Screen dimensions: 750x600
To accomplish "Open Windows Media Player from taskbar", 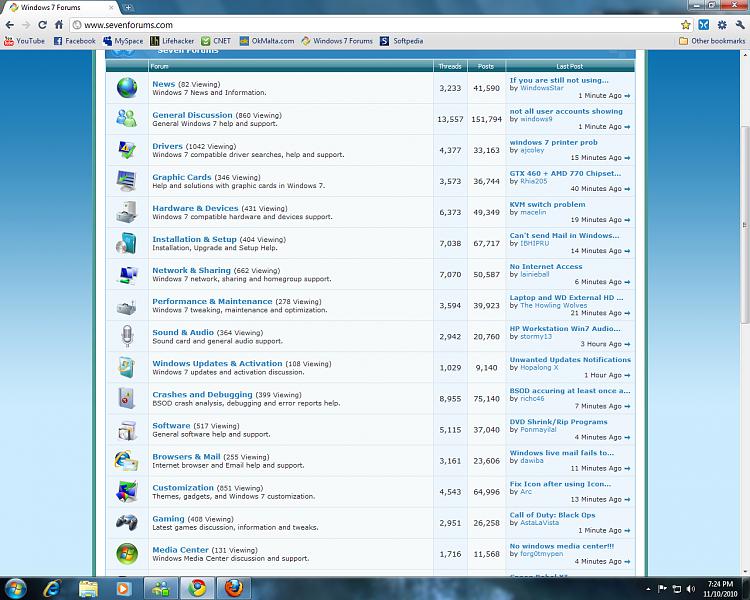I will coord(123,588).
